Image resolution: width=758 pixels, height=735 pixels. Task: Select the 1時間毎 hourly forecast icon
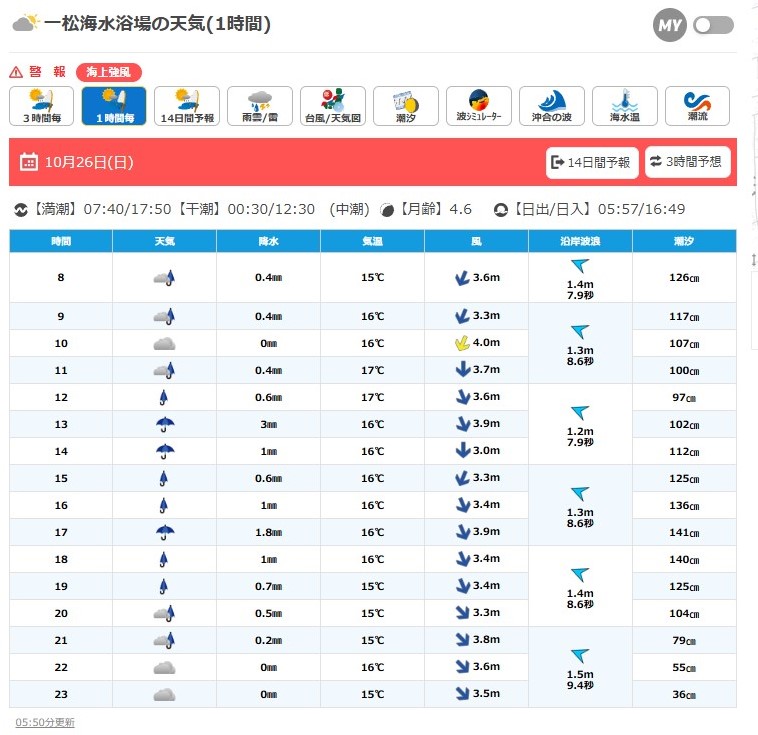pos(114,105)
